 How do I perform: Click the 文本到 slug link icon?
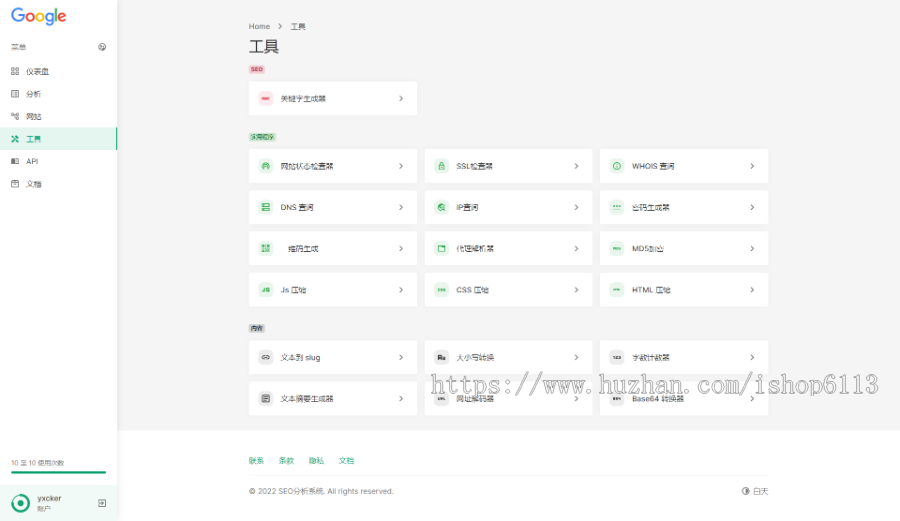pos(265,357)
